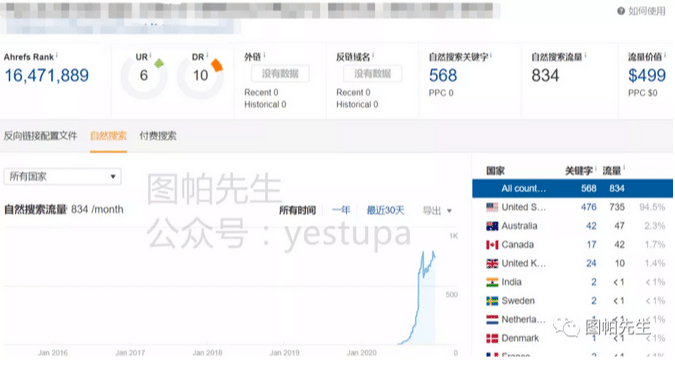Open the 所有国家 country dropdown

(x=62, y=177)
